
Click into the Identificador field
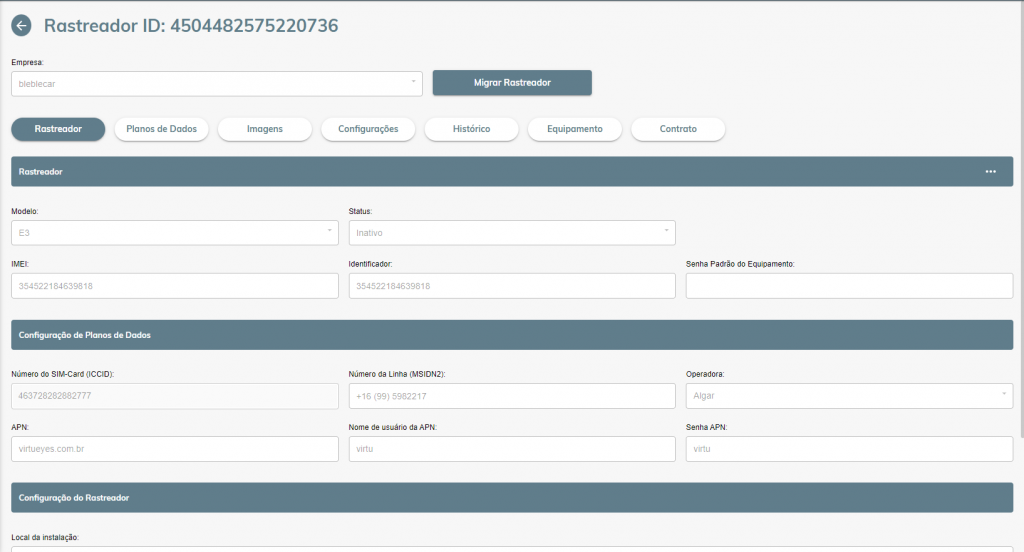click(512, 286)
